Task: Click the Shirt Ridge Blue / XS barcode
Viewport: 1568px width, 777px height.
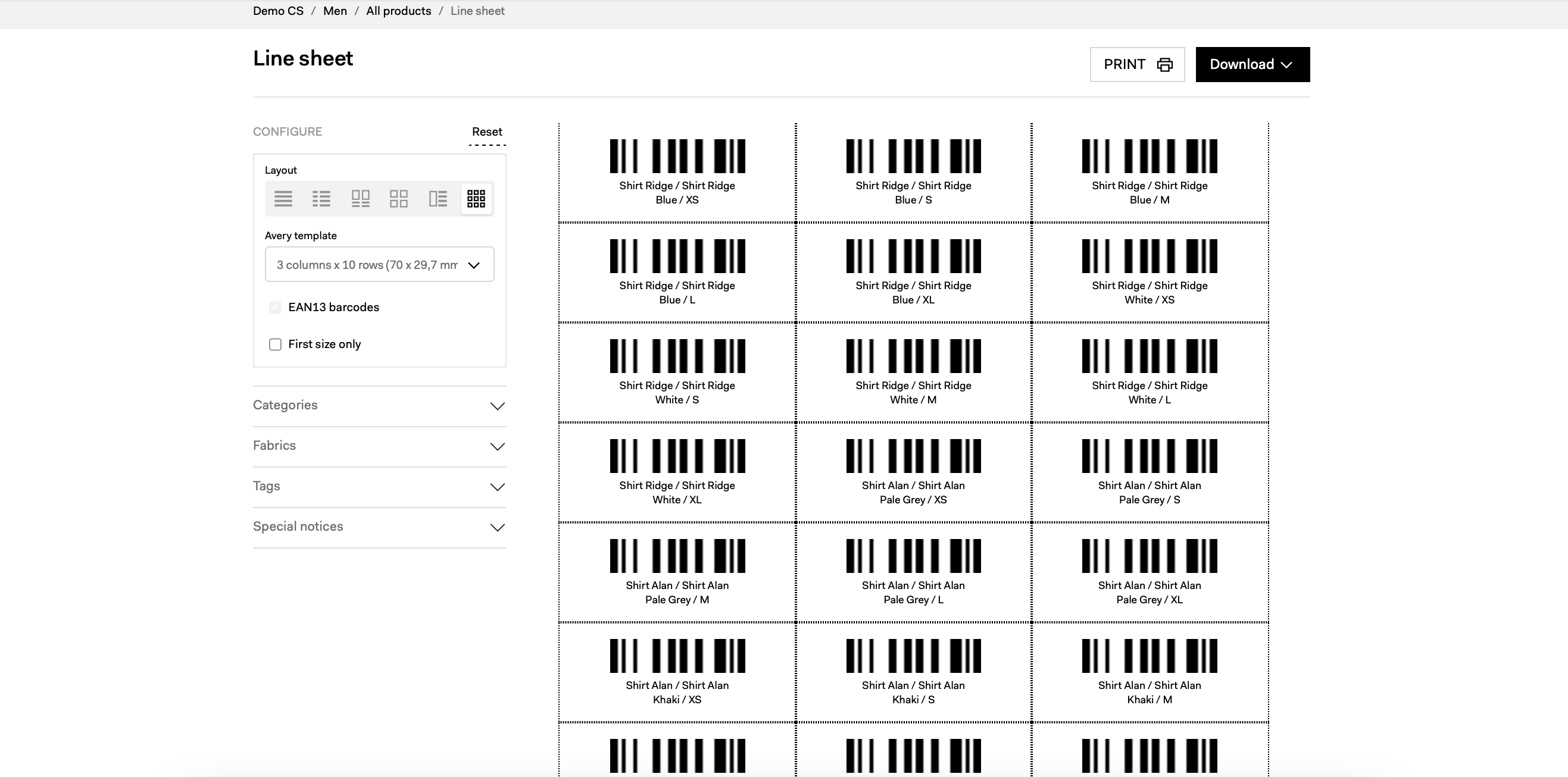Action: [x=677, y=156]
